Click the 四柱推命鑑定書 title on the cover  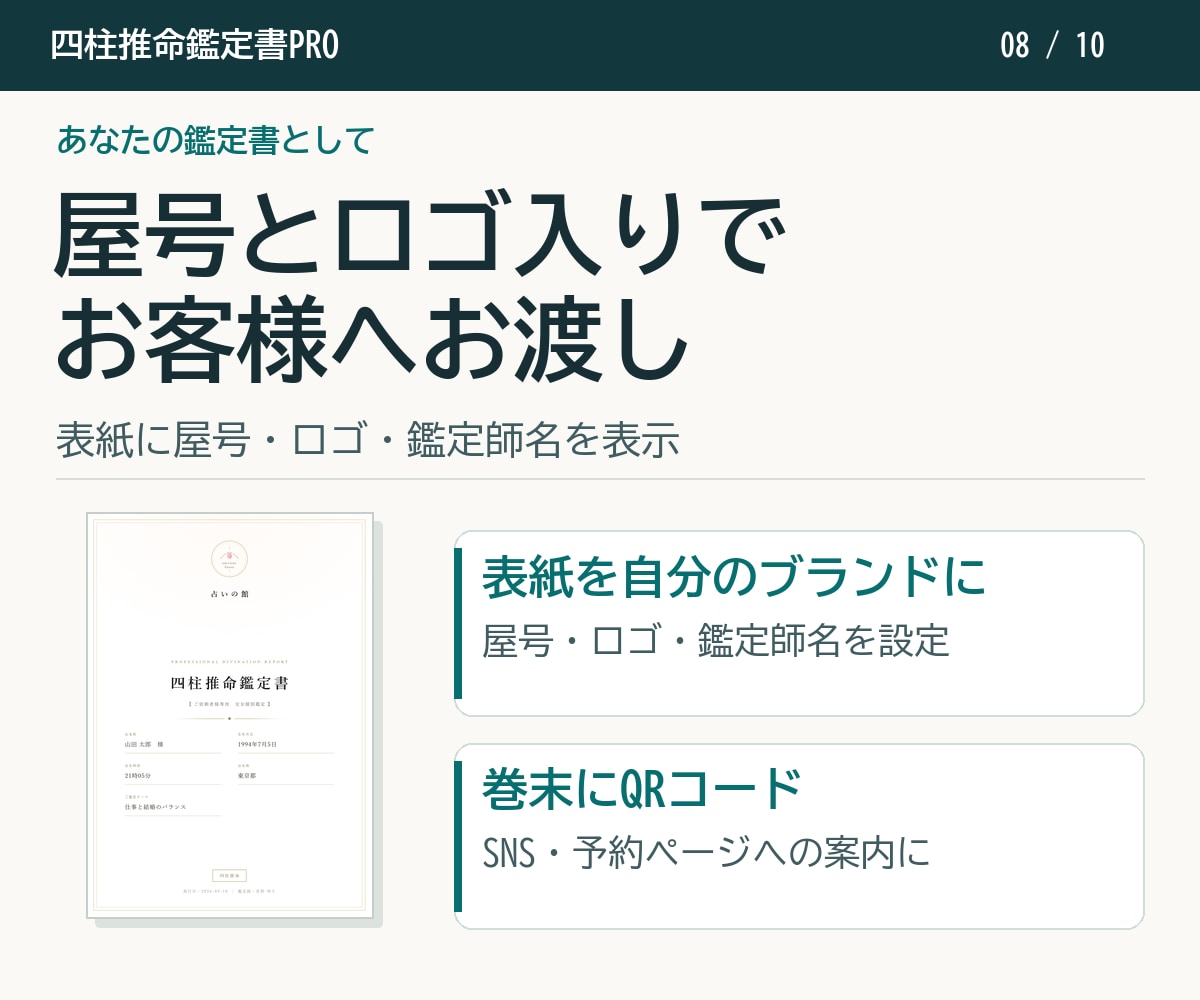230,684
